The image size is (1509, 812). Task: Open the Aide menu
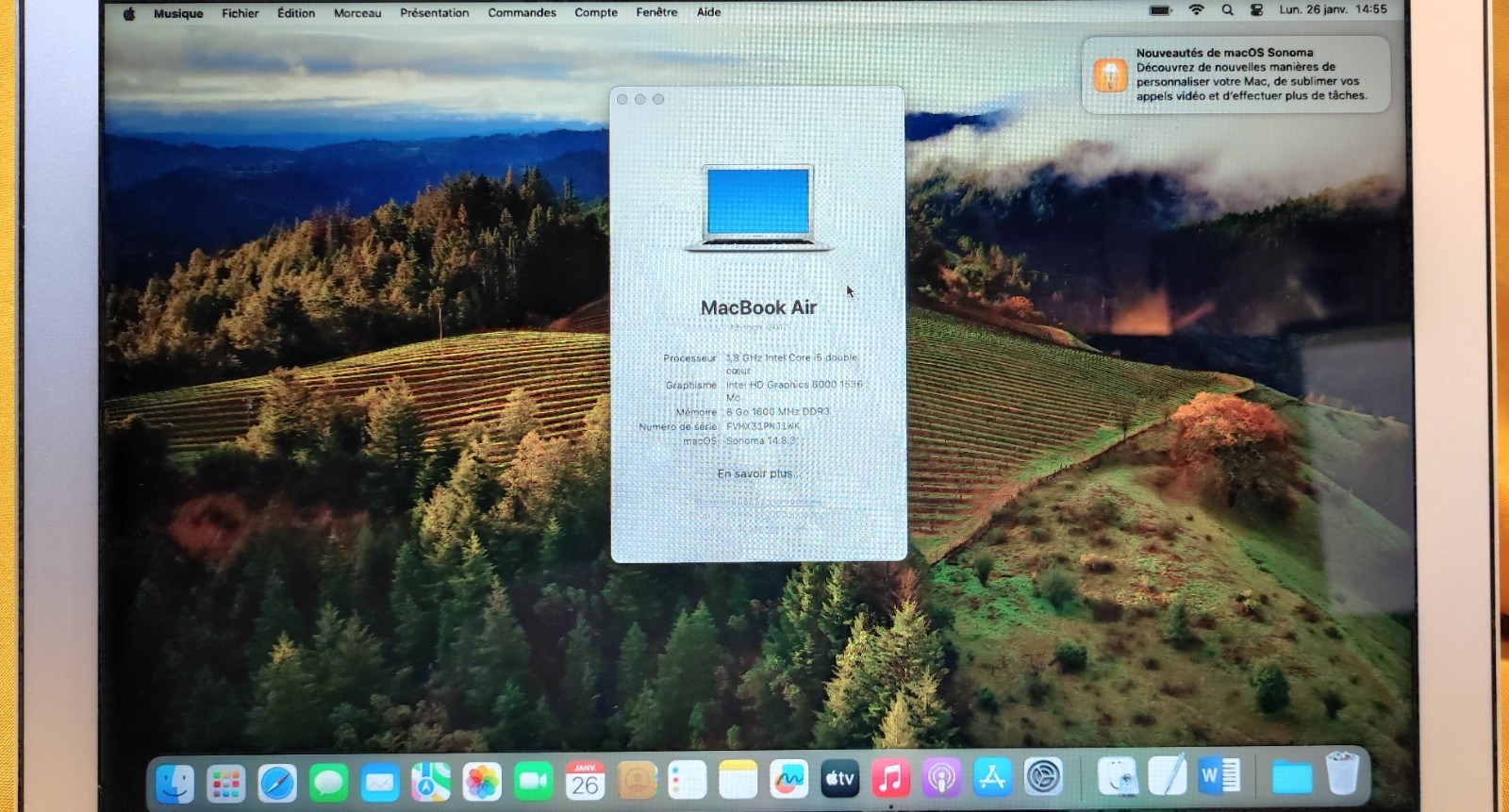708,12
